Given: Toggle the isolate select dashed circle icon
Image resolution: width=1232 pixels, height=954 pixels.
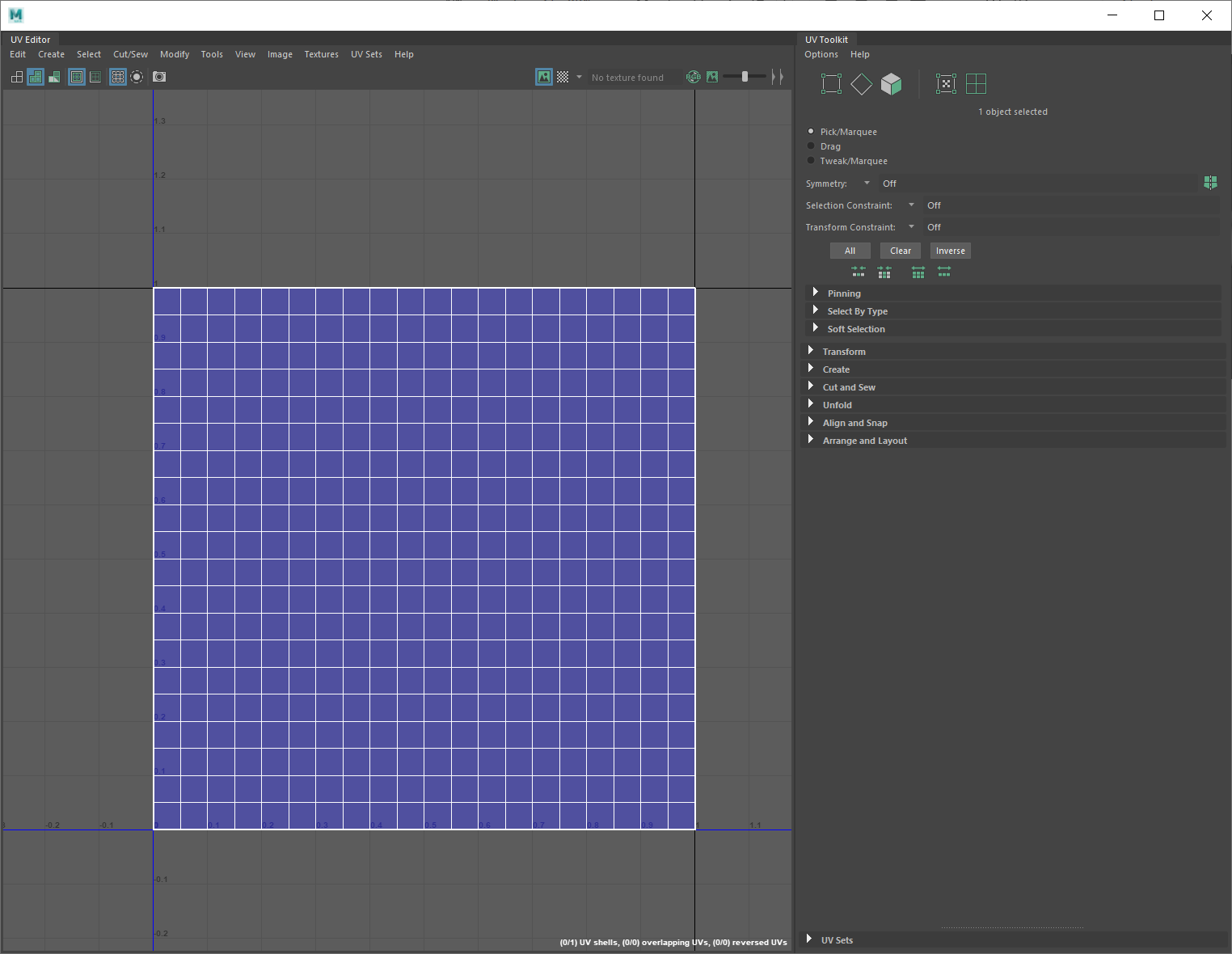Looking at the screenshot, I should (137, 77).
